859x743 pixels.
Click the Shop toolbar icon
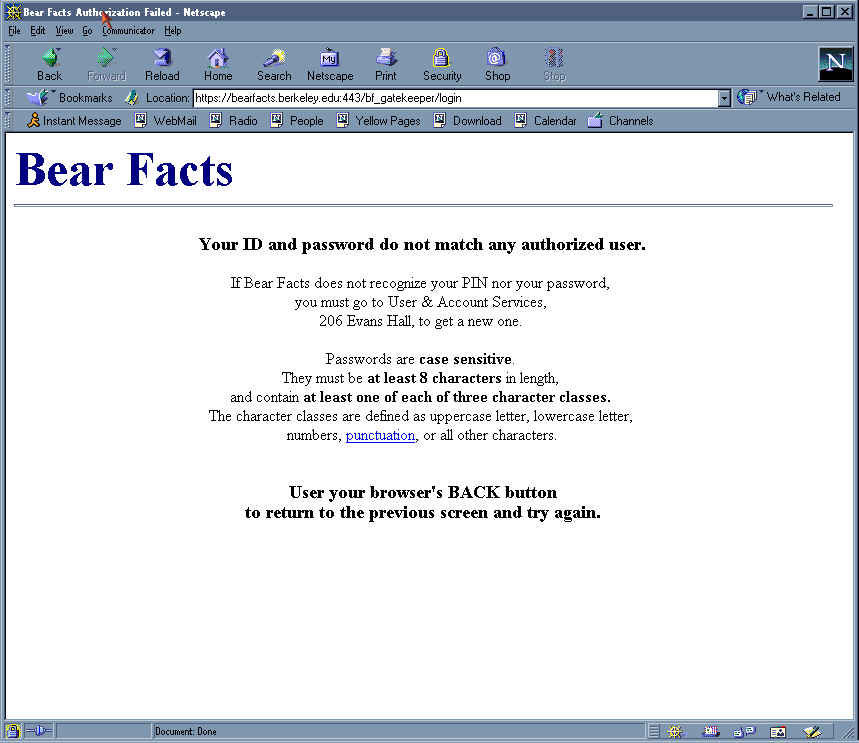click(x=497, y=64)
